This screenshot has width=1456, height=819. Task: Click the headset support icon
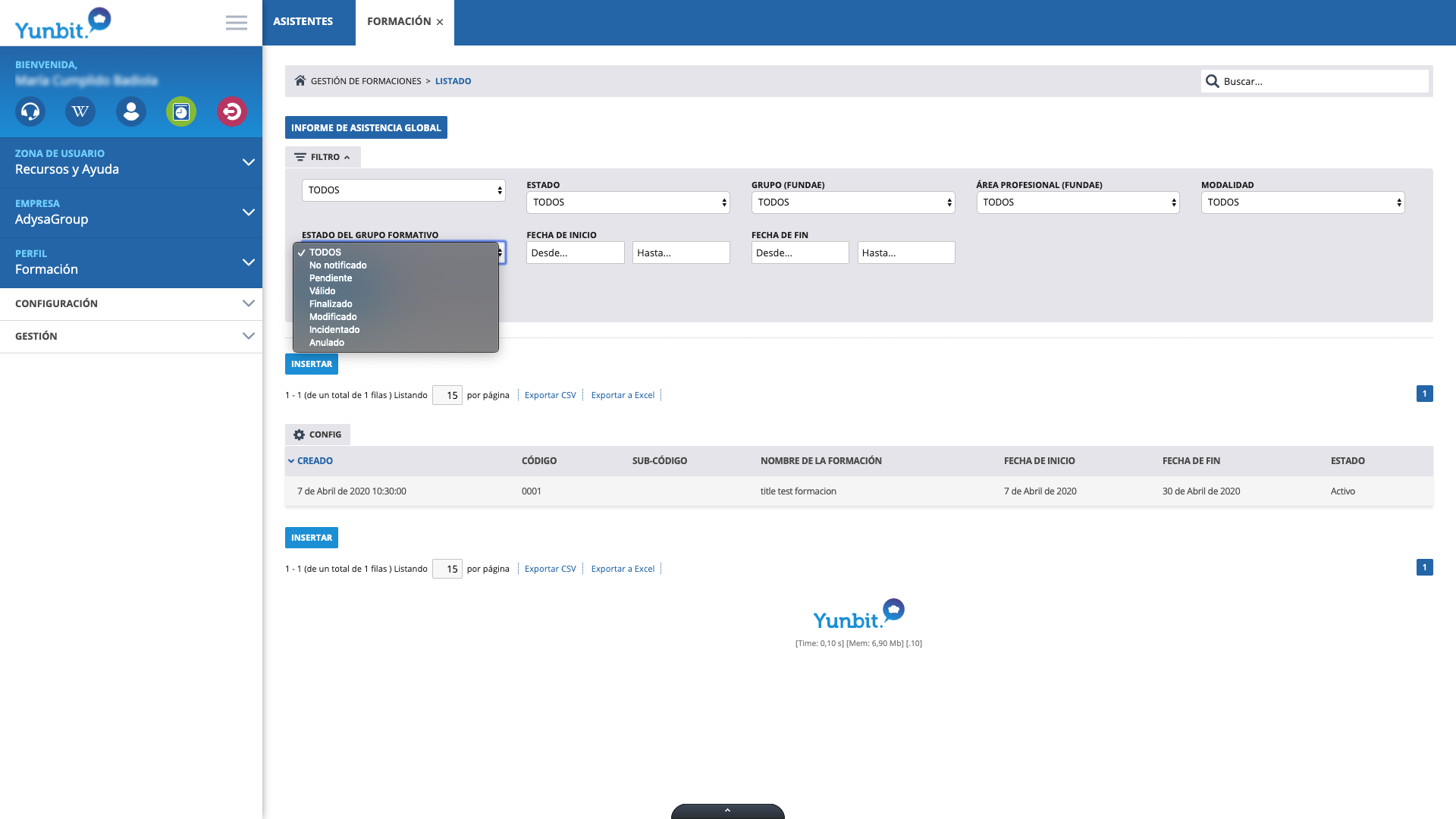(x=30, y=112)
